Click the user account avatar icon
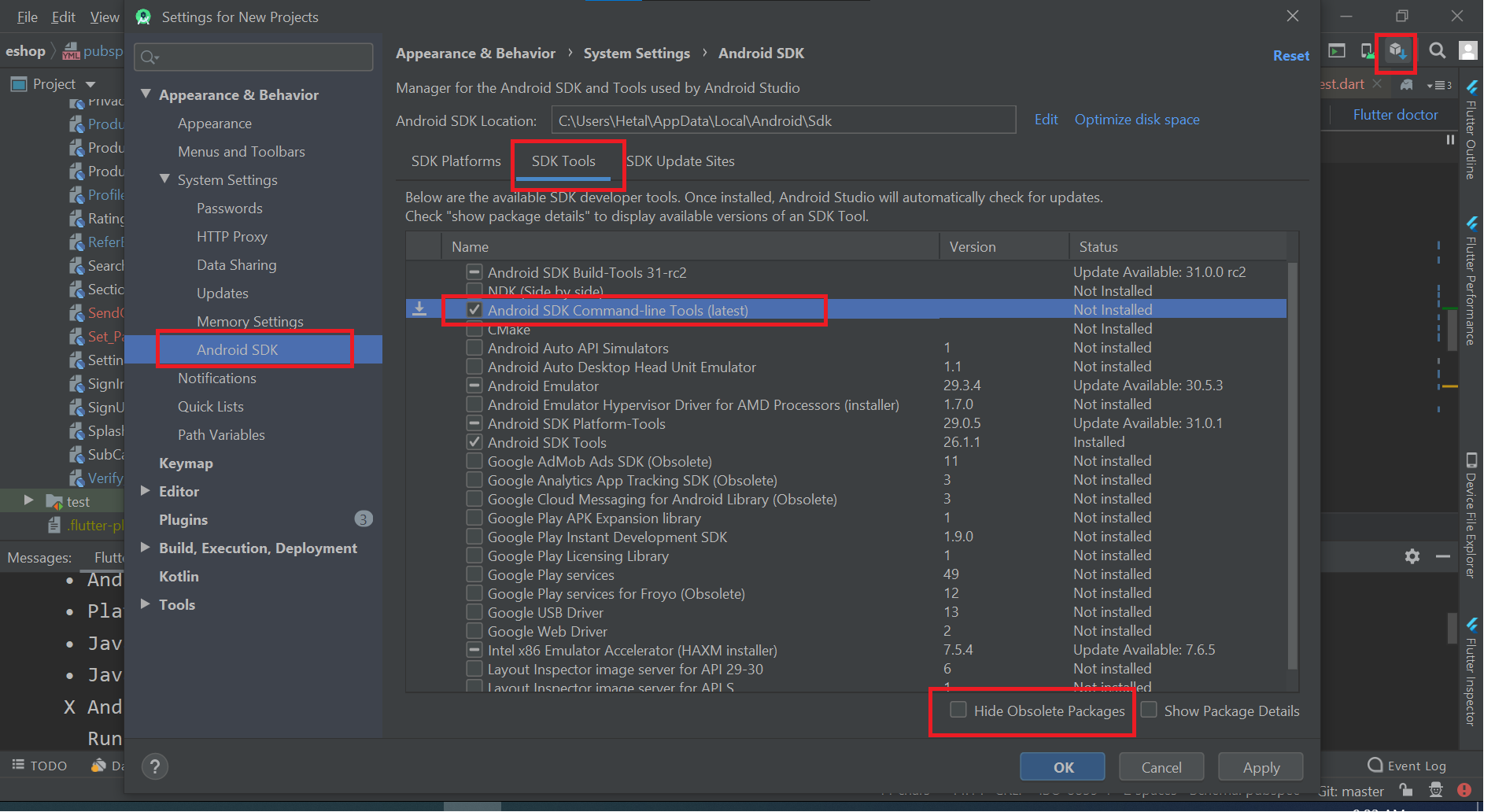The image size is (1495, 812). point(1467,51)
